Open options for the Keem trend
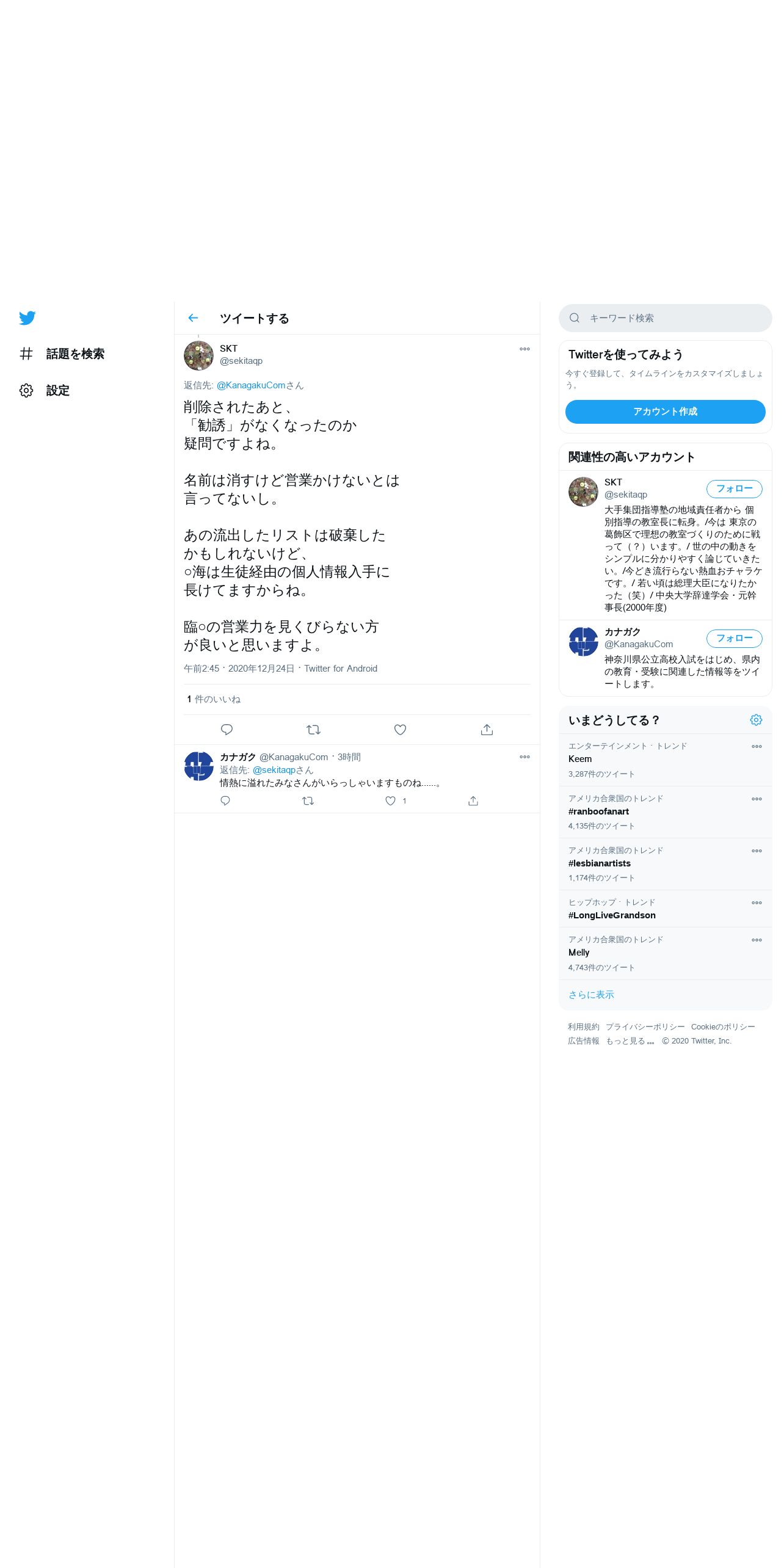 [x=757, y=747]
